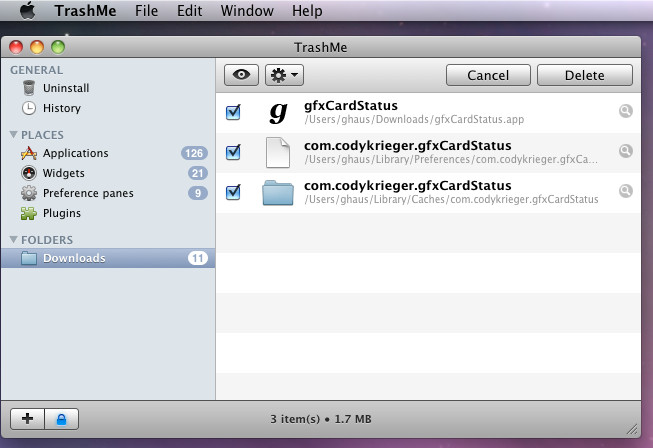The height and width of the screenshot is (448, 653).
Task: Reveal gfxCardStatus.app with magnifier icon
Action: (626, 111)
